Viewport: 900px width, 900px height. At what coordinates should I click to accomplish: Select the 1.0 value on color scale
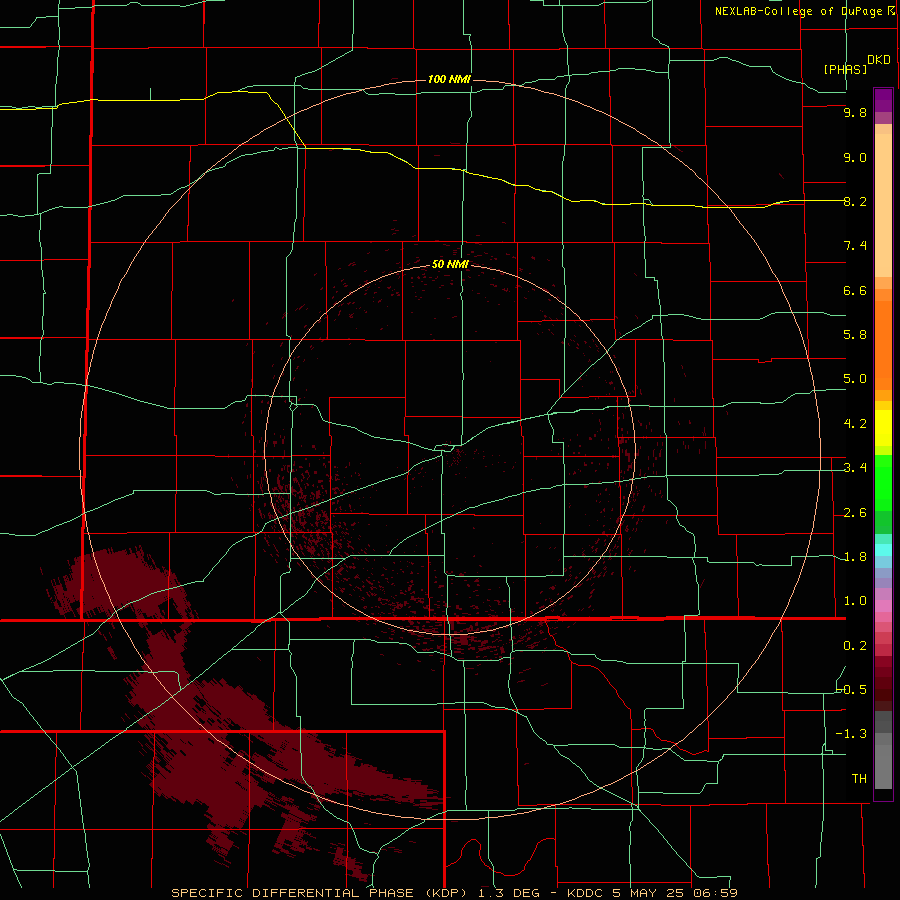(855, 601)
